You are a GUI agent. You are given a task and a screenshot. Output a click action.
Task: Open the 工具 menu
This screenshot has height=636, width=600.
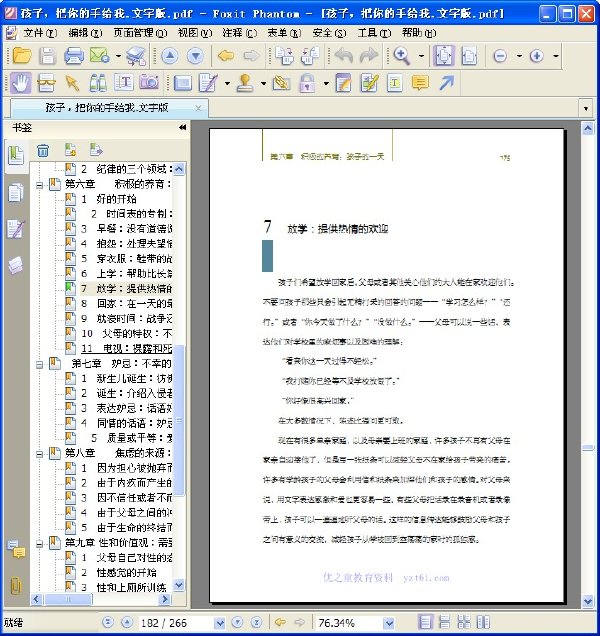tap(374, 33)
